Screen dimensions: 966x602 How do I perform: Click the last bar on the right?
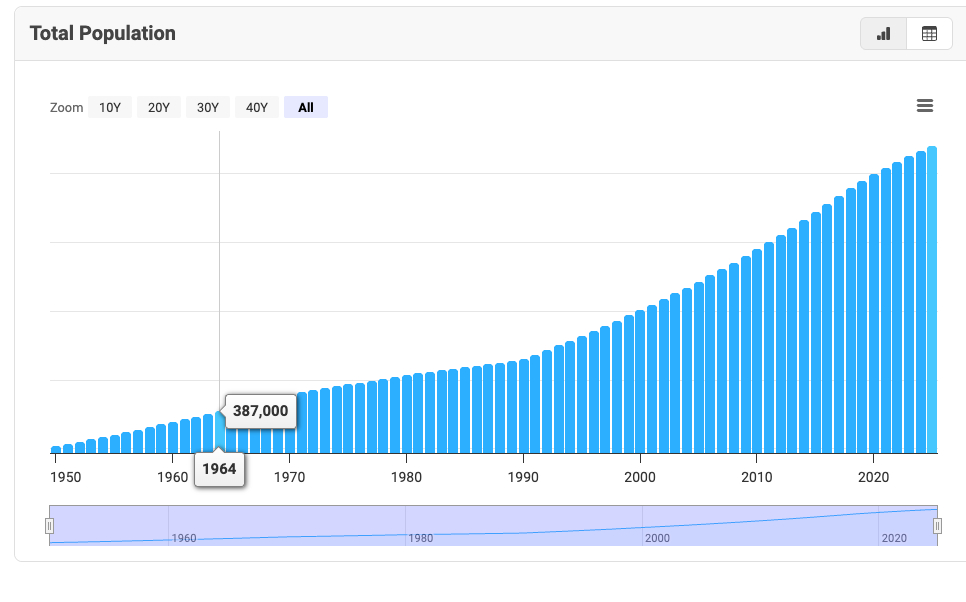[x=932, y=300]
